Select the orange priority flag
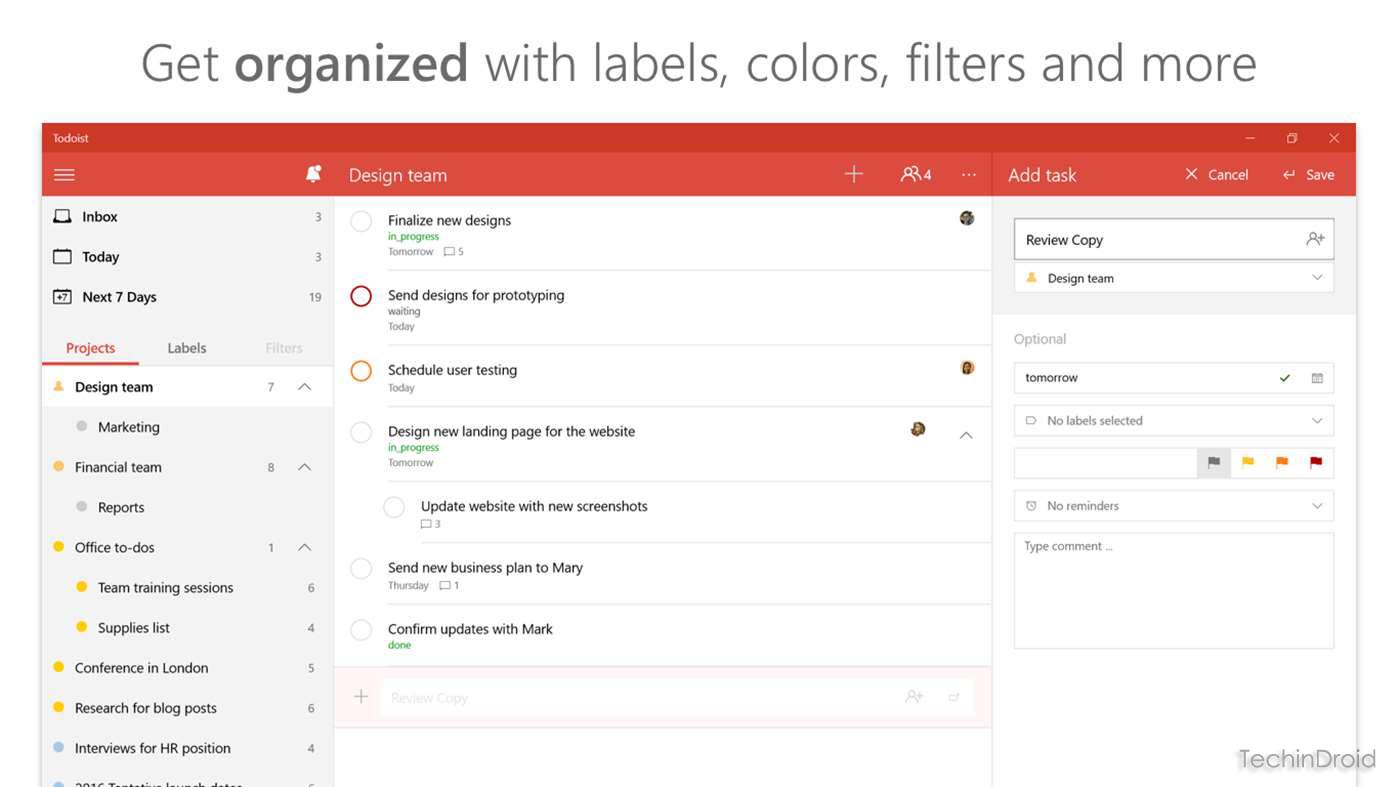 [x=1282, y=463]
